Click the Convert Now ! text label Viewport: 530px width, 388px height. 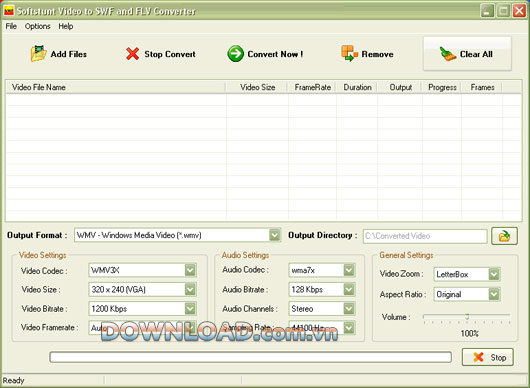coord(275,54)
